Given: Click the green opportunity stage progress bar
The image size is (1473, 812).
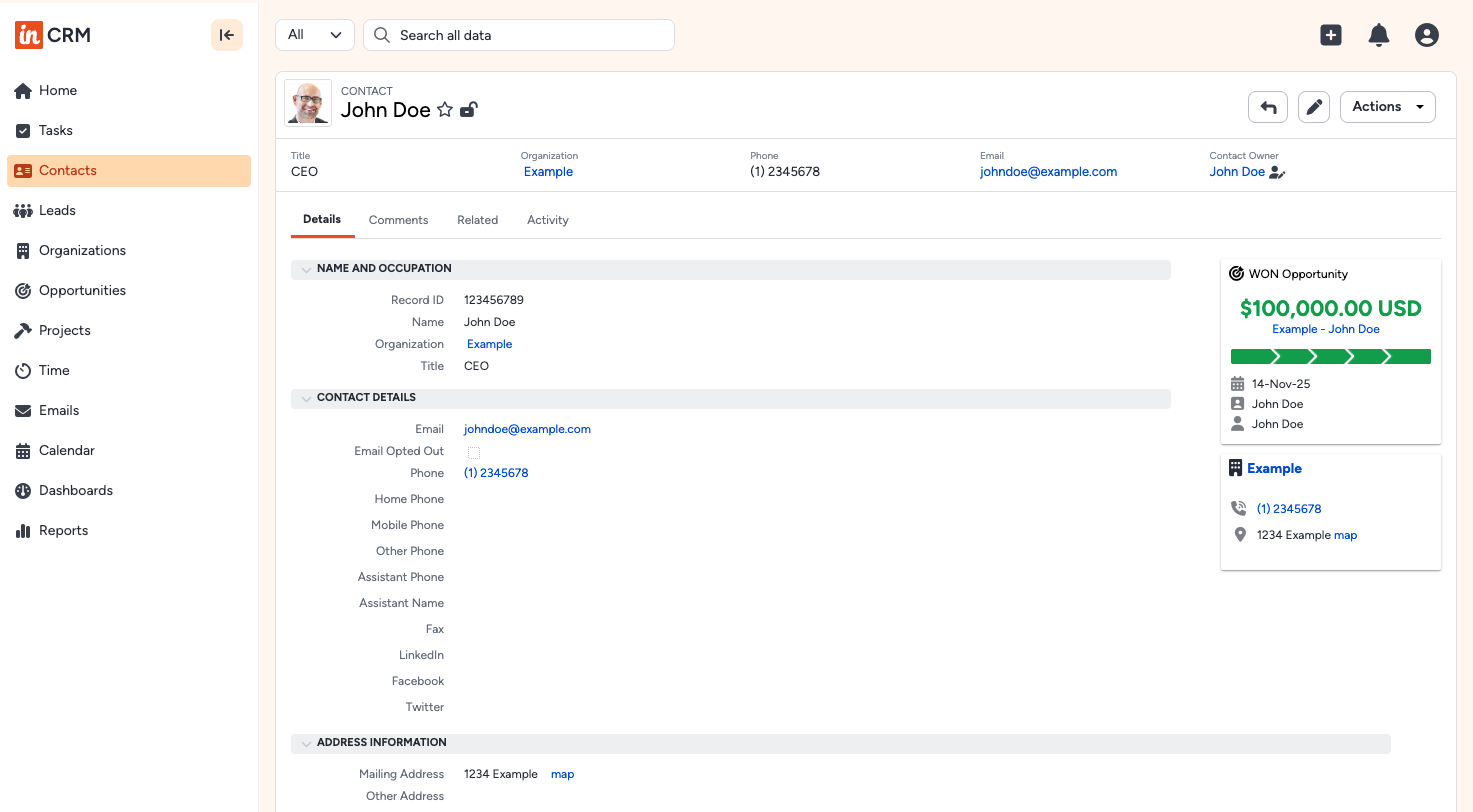Looking at the screenshot, I should point(1330,356).
